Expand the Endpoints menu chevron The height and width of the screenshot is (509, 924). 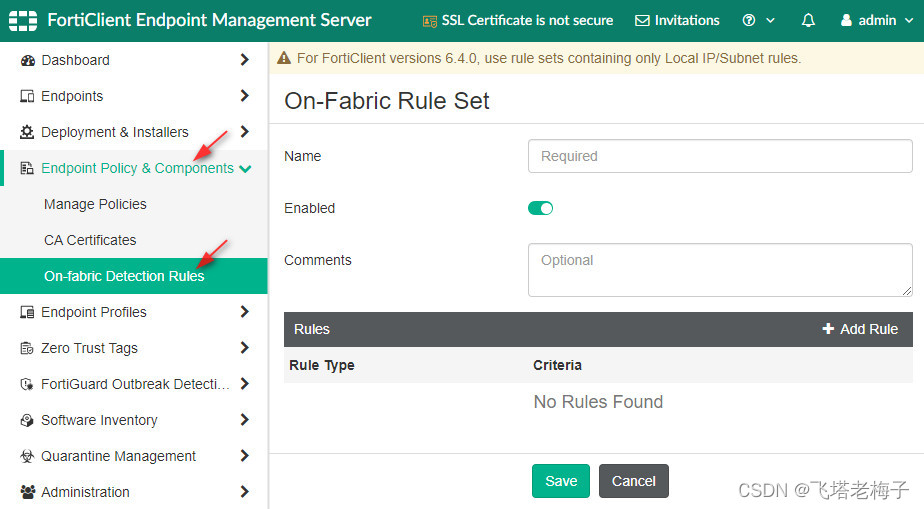point(245,95)
